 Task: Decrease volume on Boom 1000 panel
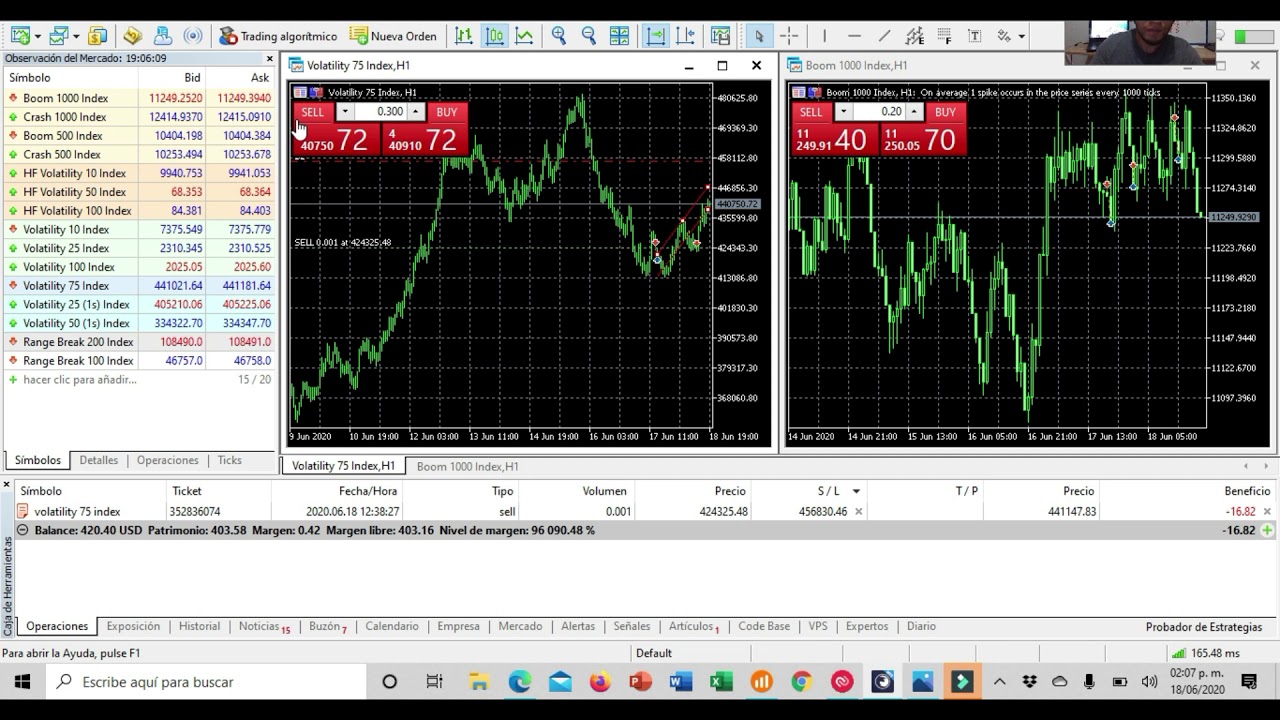843,112
